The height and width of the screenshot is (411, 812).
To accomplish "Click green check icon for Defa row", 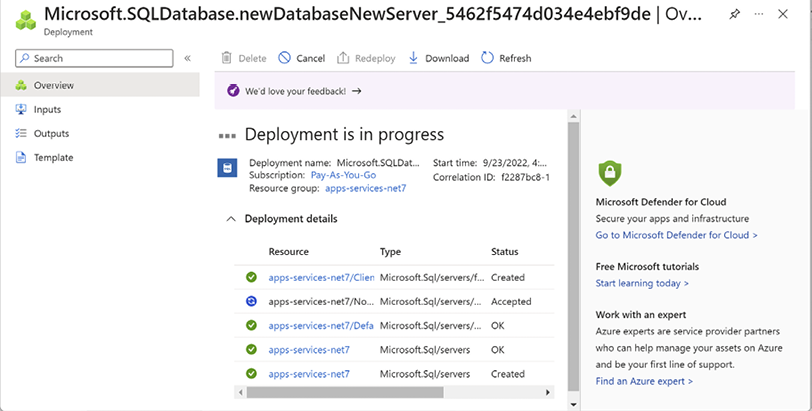I will 251,326.
